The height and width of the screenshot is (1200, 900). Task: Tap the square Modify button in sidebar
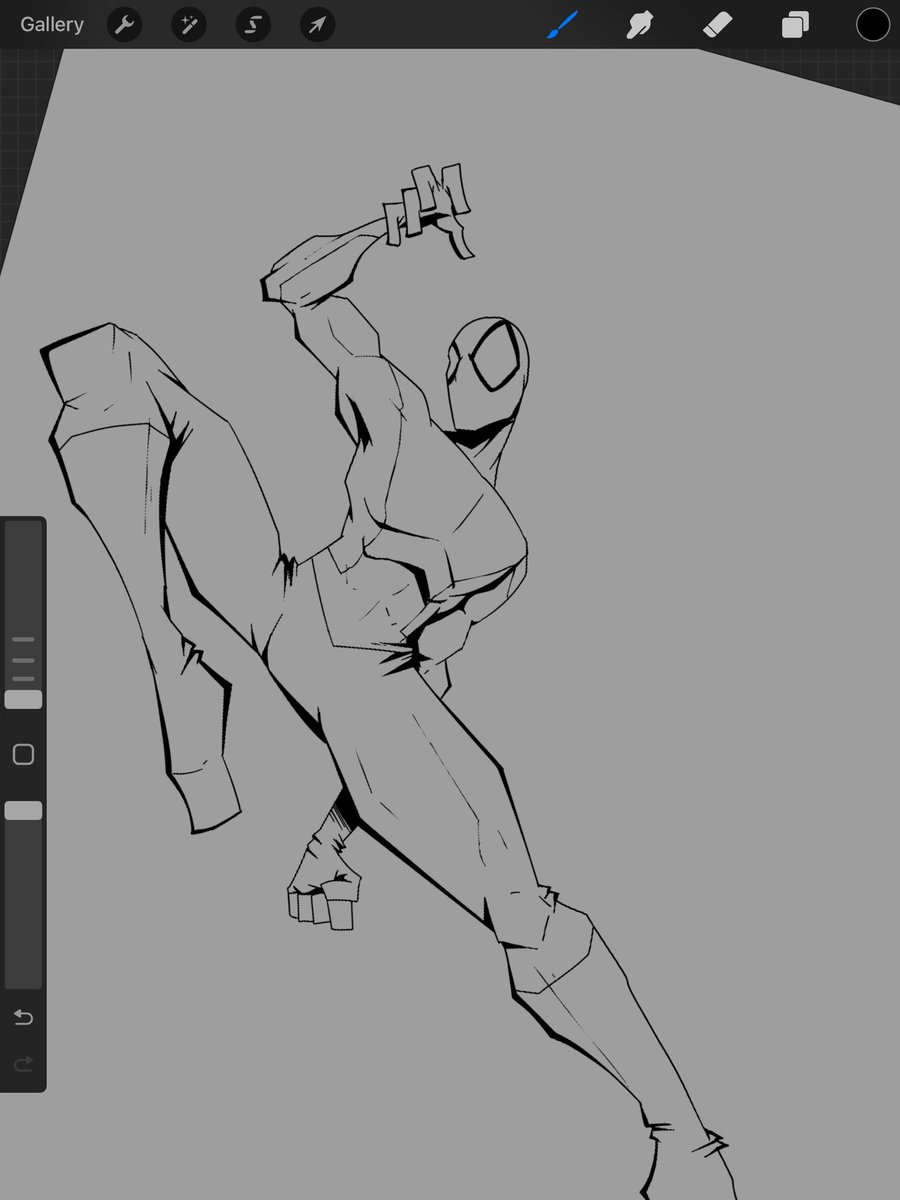(23, 754)
